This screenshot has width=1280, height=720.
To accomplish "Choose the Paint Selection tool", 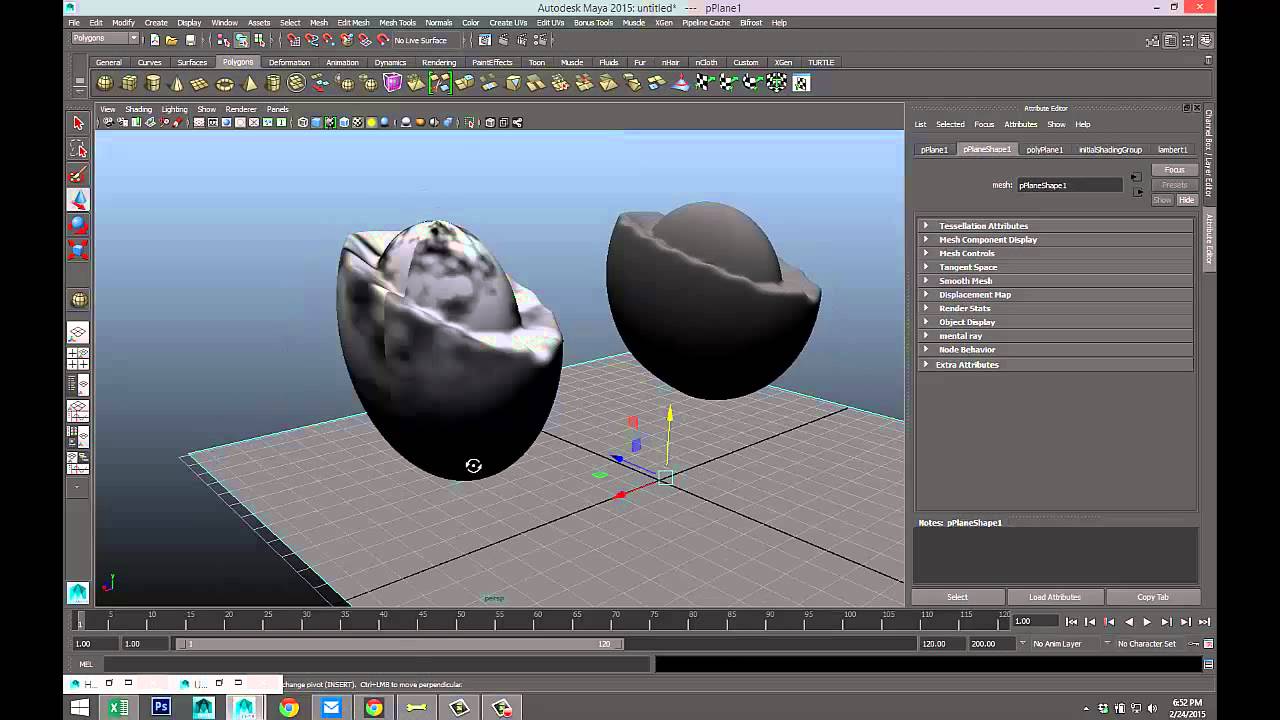I will click(x=78, y=175).
